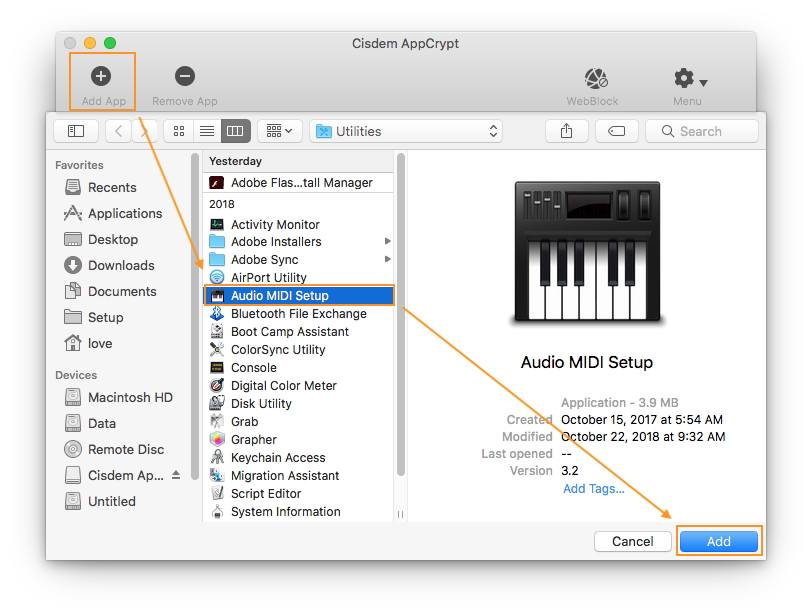Click the Remove App minus icon
The image size is (812, 614).
[185, 76]
